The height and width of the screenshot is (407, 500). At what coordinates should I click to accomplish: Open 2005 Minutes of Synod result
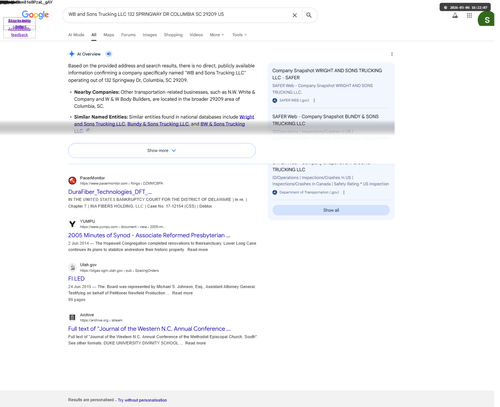click(149, 235)
